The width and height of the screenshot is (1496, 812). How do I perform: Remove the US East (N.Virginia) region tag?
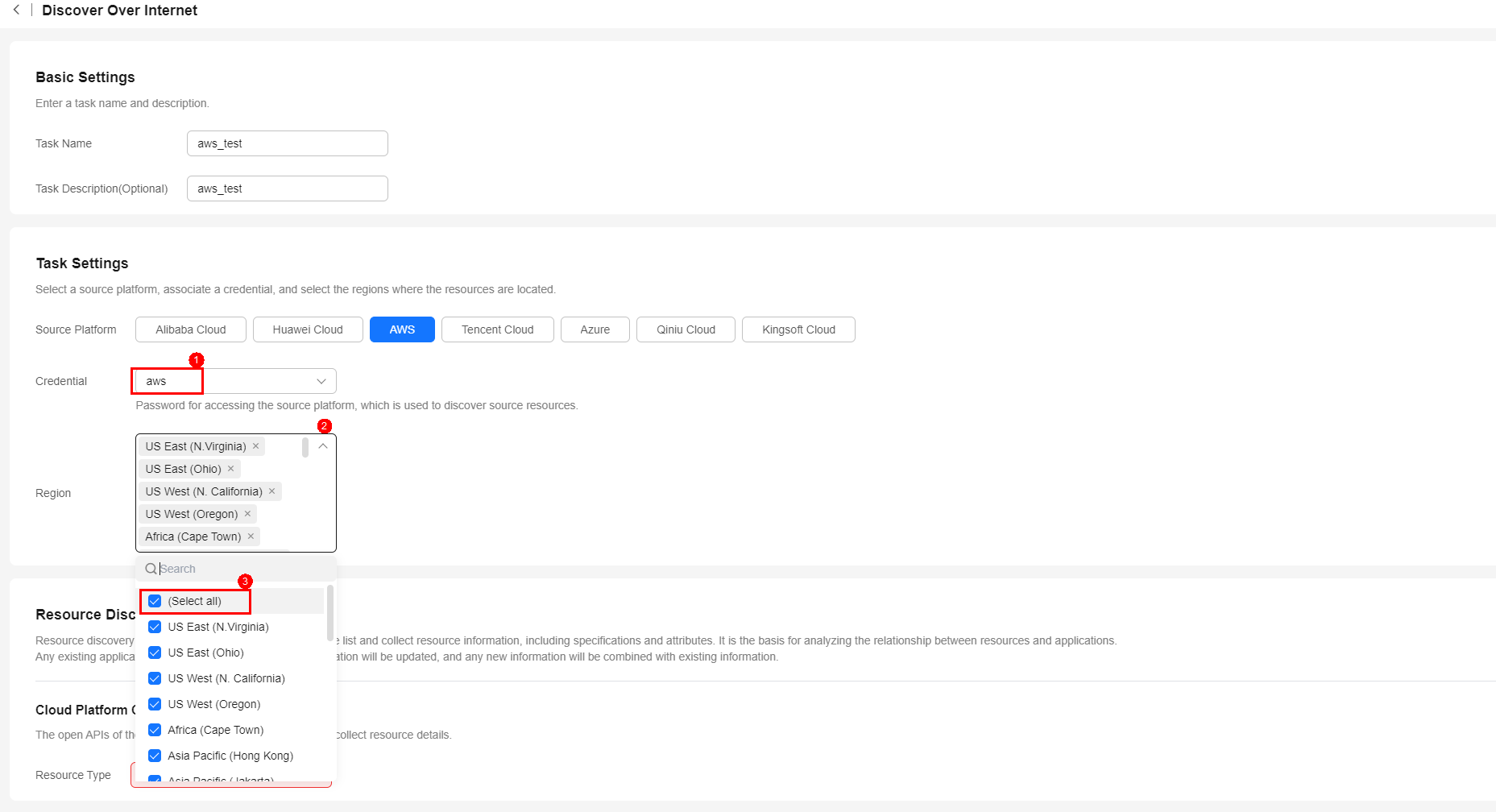[256, 446]
